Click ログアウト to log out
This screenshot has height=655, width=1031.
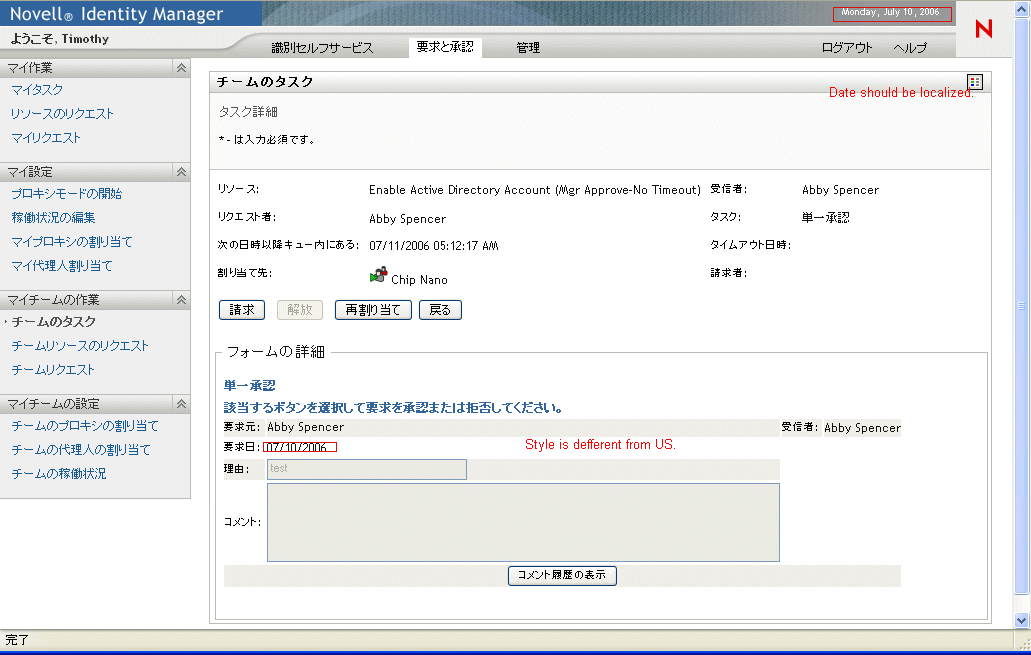click(847, 47)
